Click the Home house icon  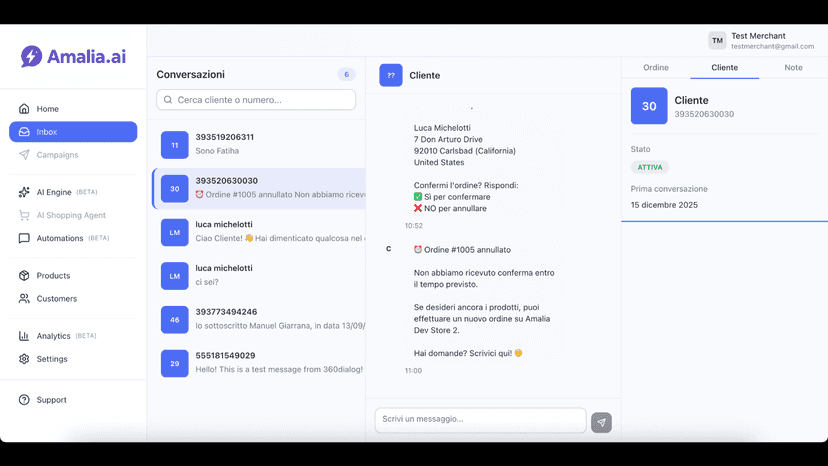pyautogui.click(x=24, y=109)
